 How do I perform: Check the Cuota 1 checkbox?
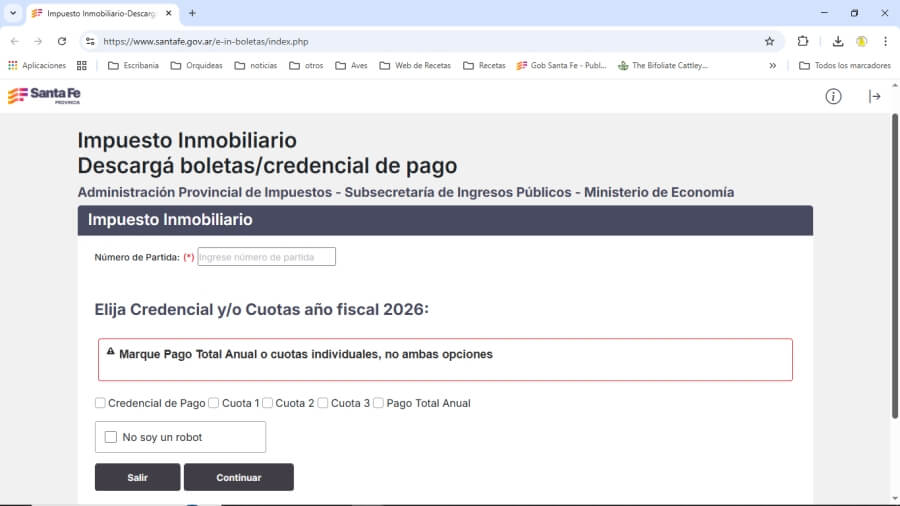coord(214,403)
